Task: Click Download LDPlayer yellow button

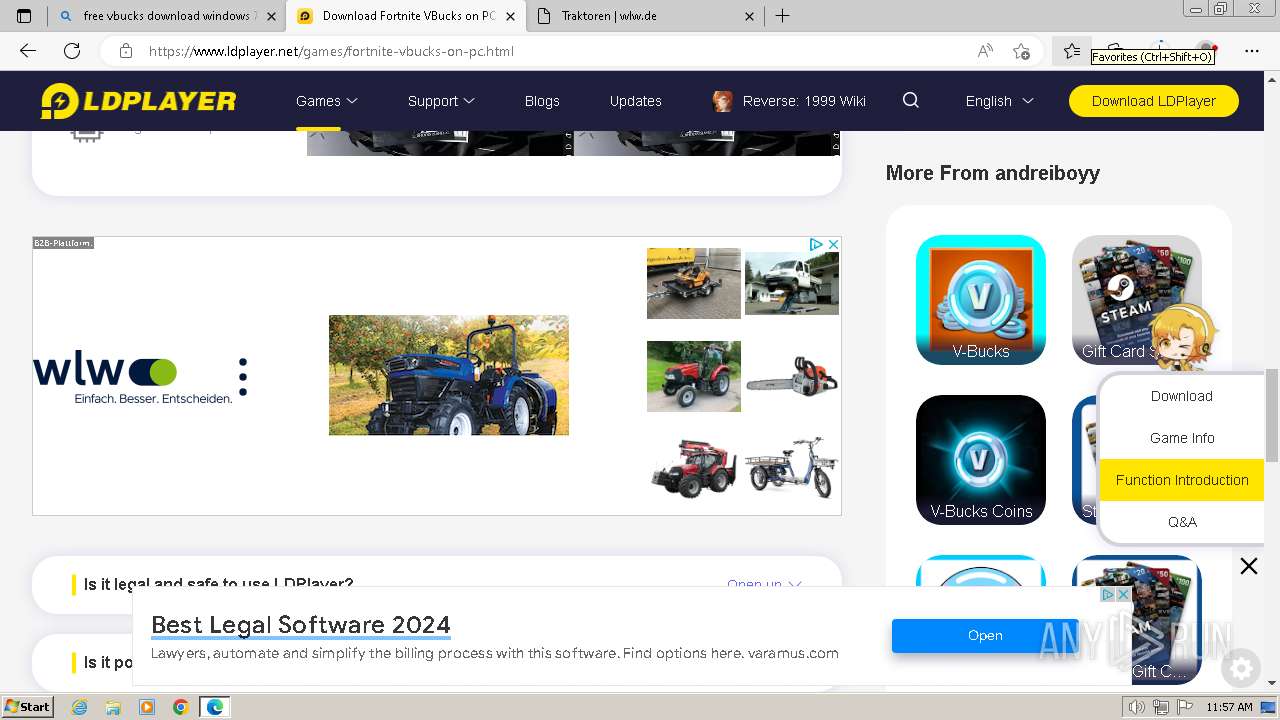Action: 1154,101
